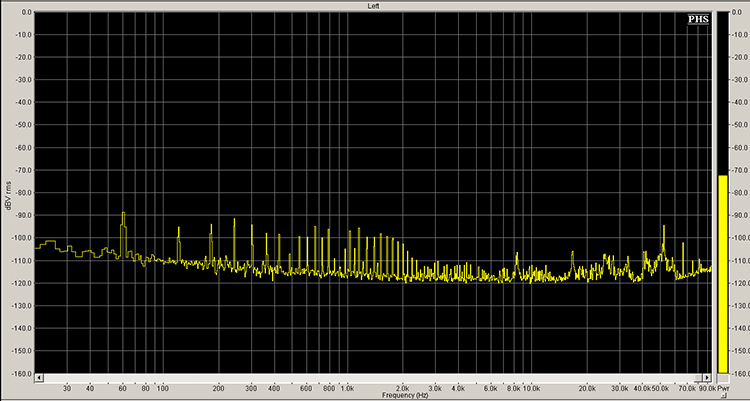Click the 1.0k tick on the frequency axis
750x401 pixels.
[348, 388]
